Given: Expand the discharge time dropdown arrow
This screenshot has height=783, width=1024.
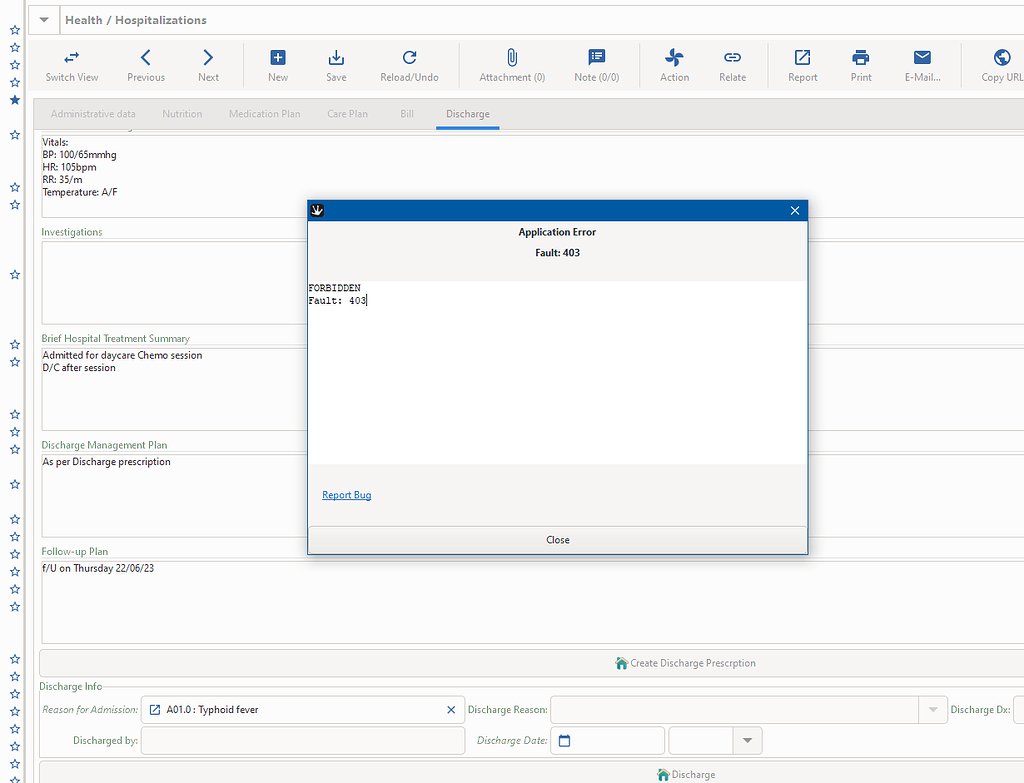Looking at the screenshot, I should (747, 741).
